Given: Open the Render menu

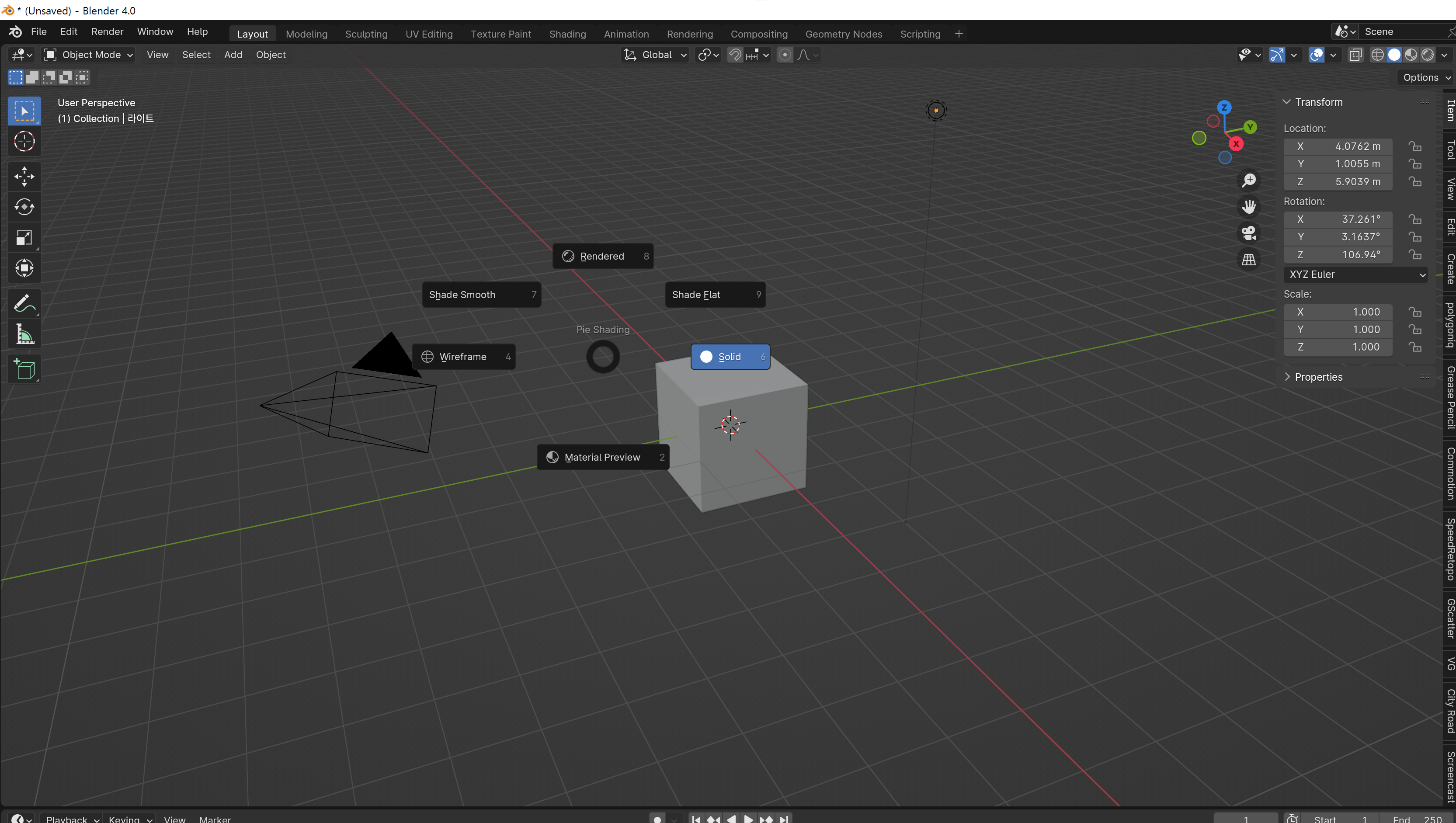Looking at the screenshot, I should [x=108, y=31].
